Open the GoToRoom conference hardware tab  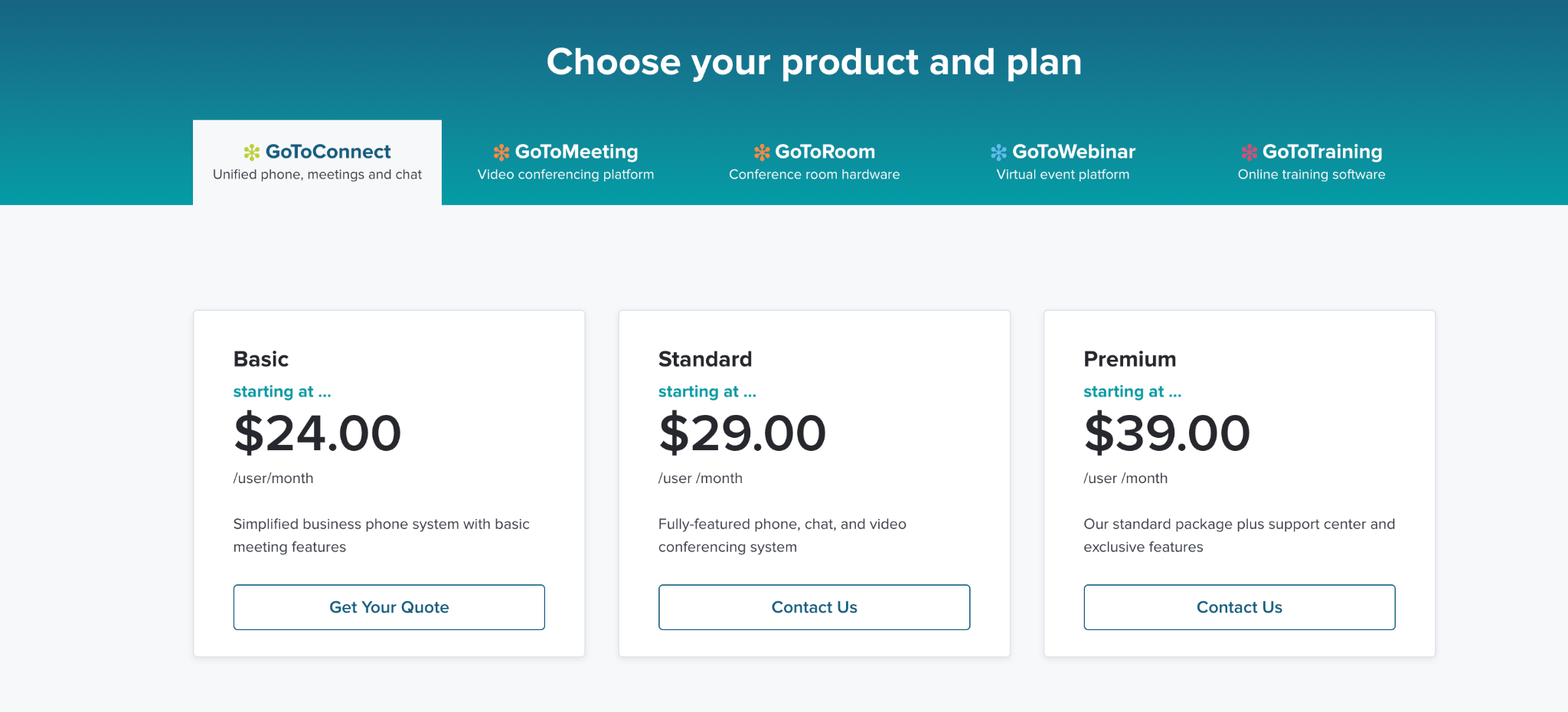point(814,162)
